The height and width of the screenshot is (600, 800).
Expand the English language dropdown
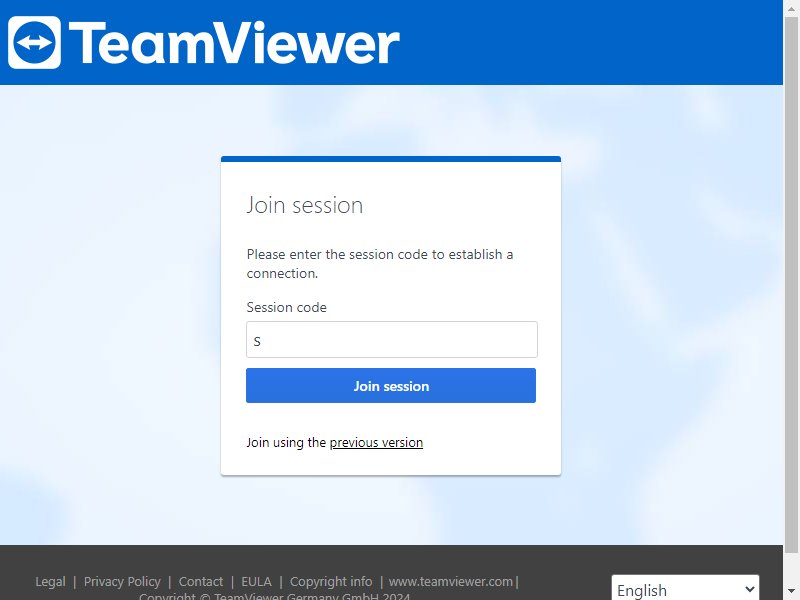pos(685,589)
